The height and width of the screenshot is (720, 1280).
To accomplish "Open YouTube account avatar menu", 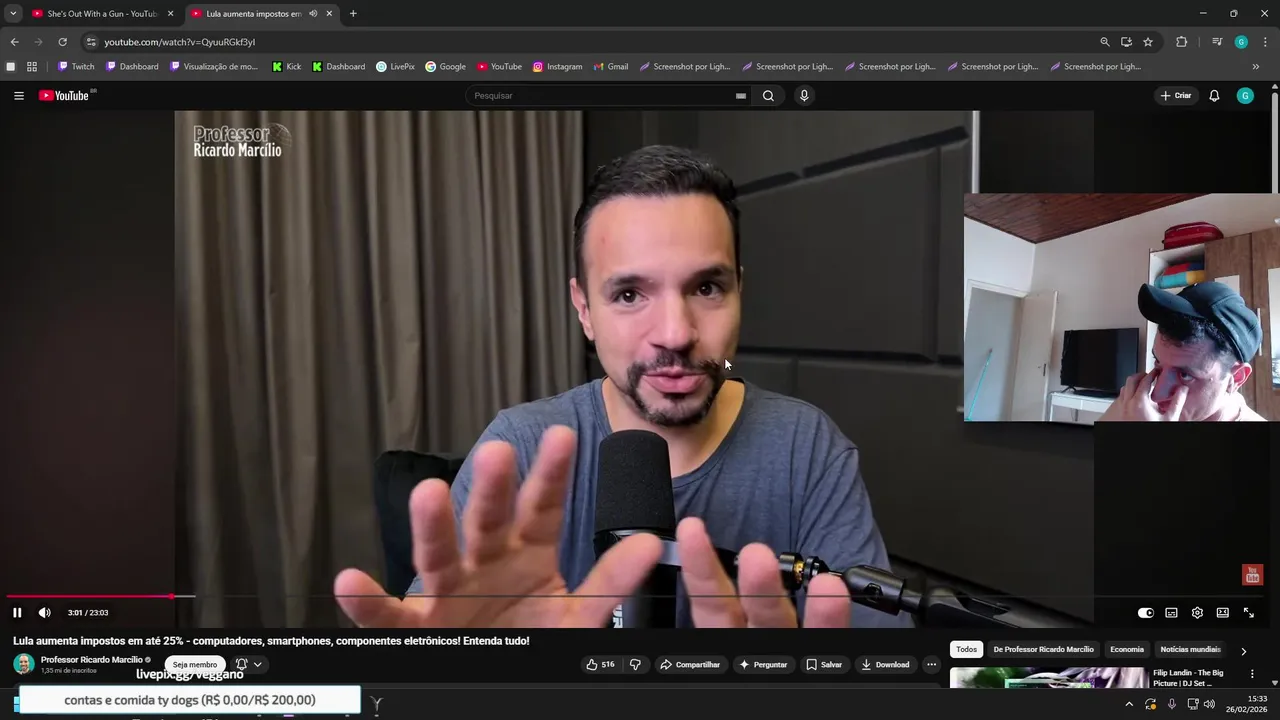I will click(x=1245, y=96).
